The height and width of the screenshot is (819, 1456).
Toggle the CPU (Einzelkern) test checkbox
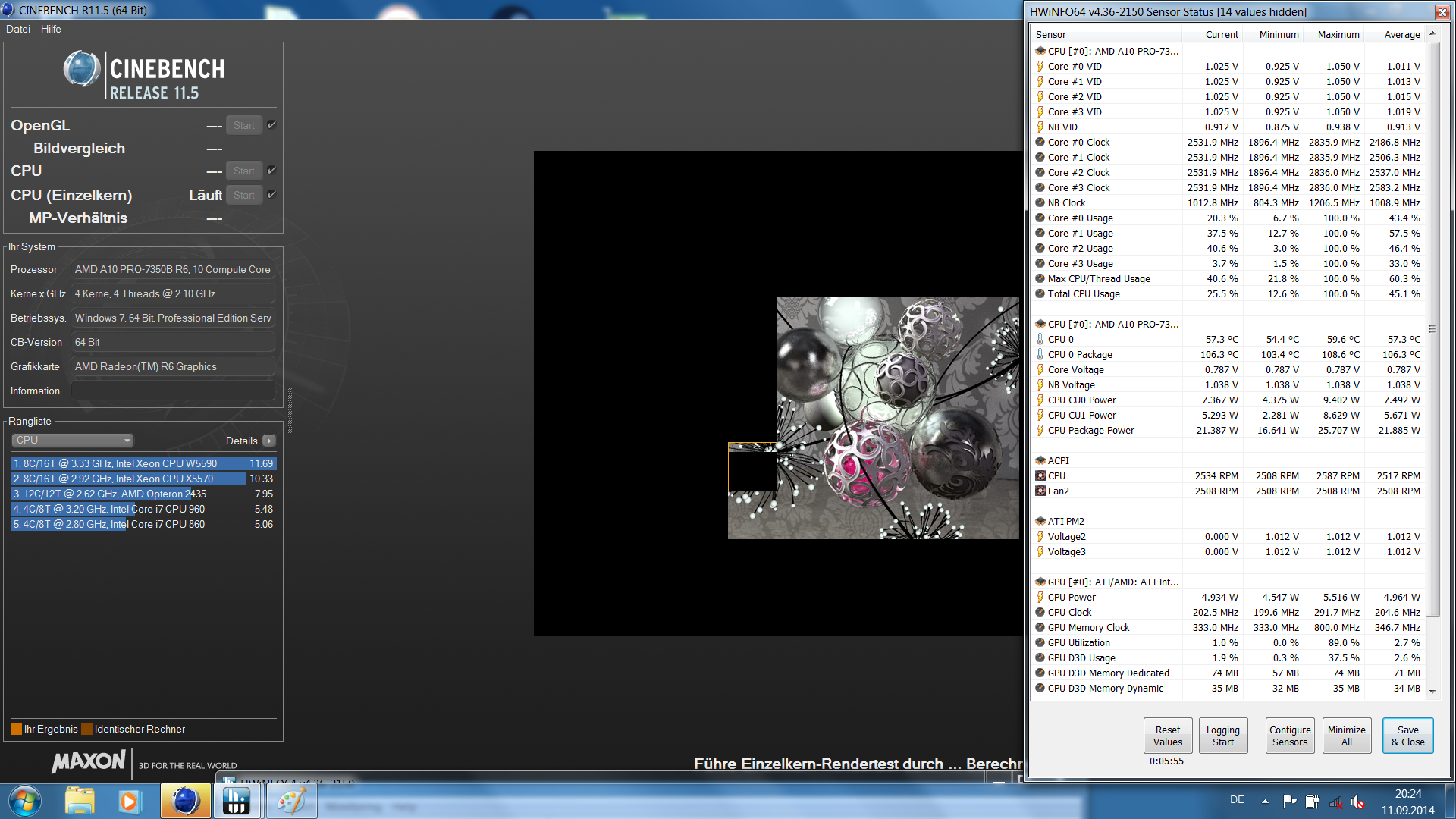271,195
